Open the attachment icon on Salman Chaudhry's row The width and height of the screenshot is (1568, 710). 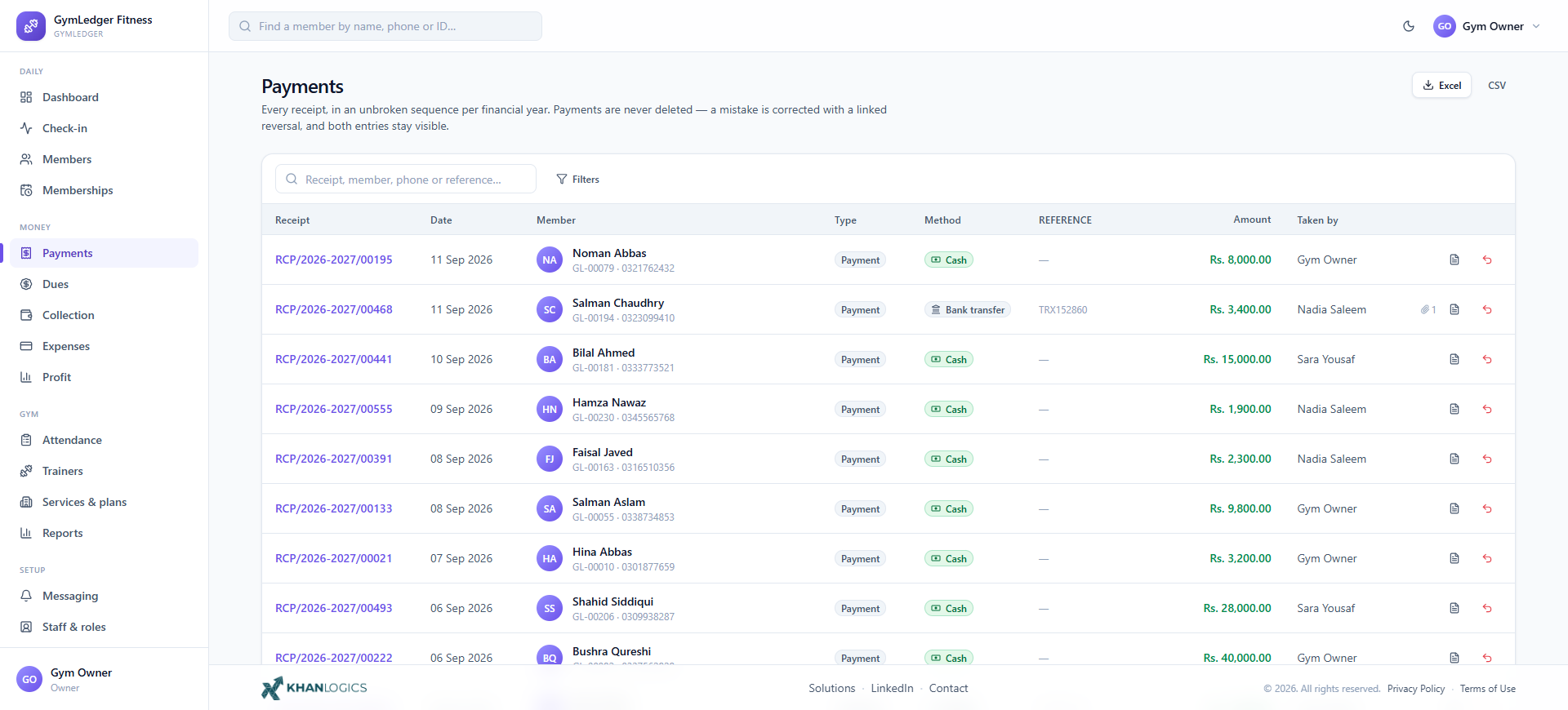[1428, 309]
